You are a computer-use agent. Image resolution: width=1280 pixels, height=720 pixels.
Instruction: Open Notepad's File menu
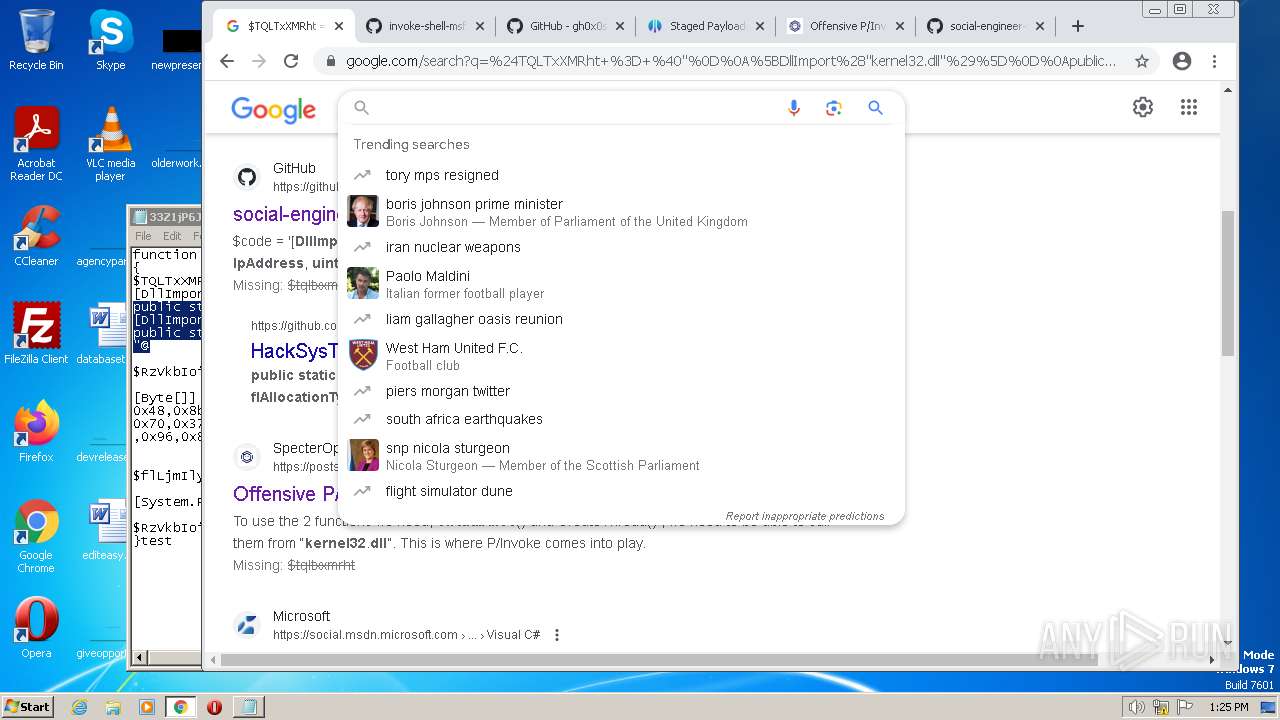click(143, 236)
